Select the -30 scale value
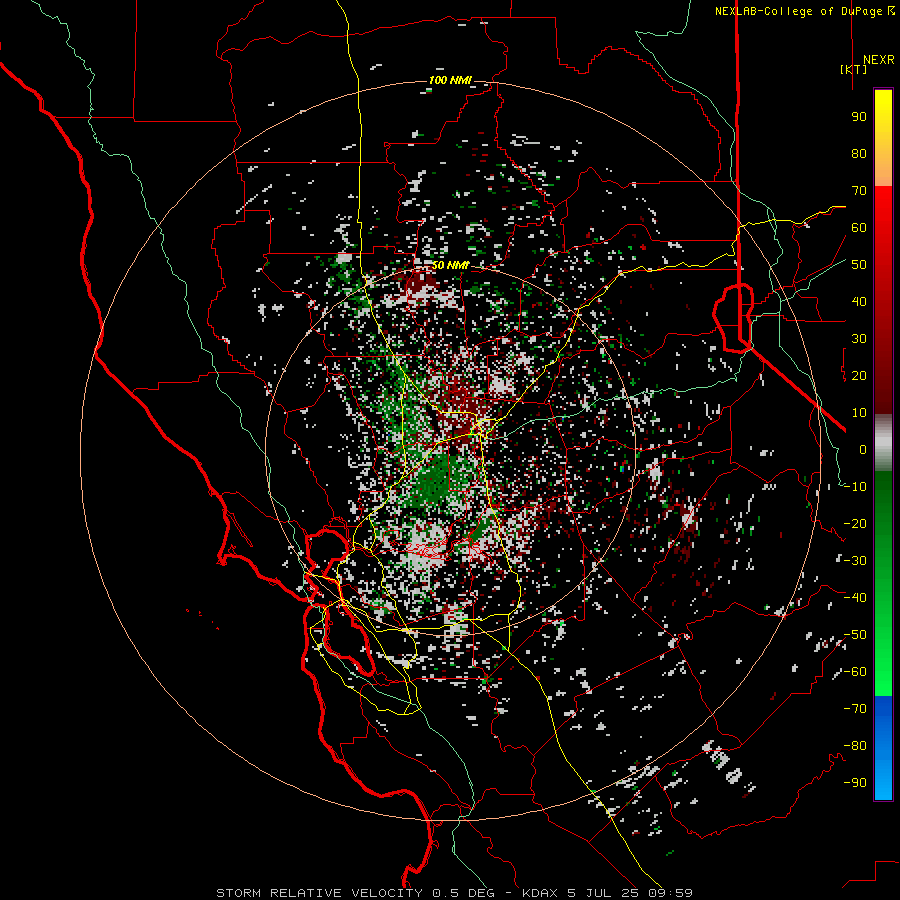The width and height of the screenshot is (900, 900). (x=855, y=561)
